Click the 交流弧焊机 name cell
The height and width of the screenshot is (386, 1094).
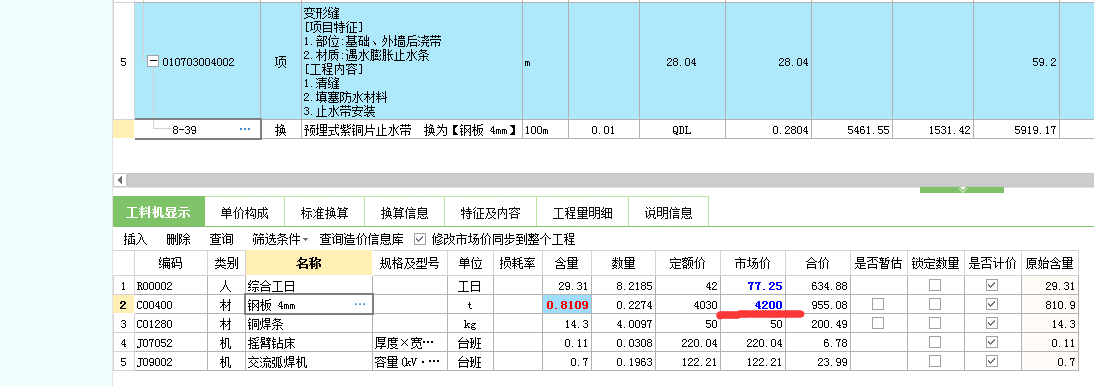coord(309,362)
